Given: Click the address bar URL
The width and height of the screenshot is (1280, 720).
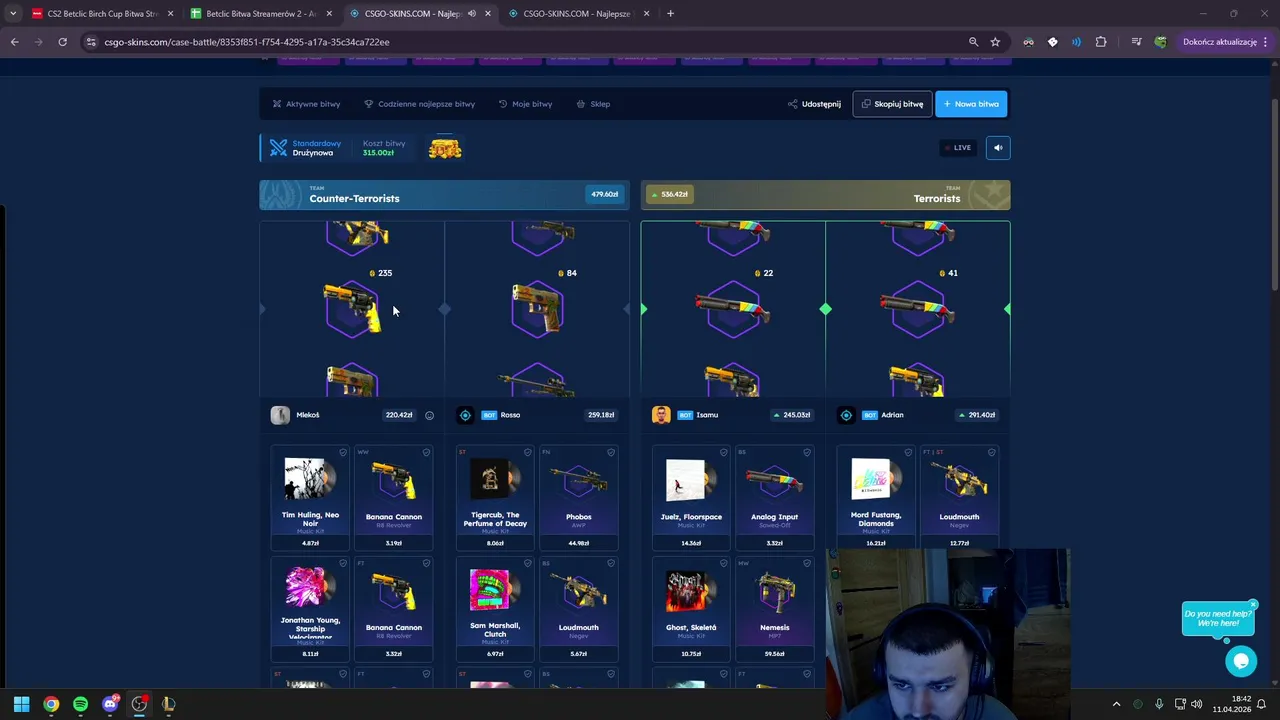Looking at the screenshot, I should [x=247, y=42].
